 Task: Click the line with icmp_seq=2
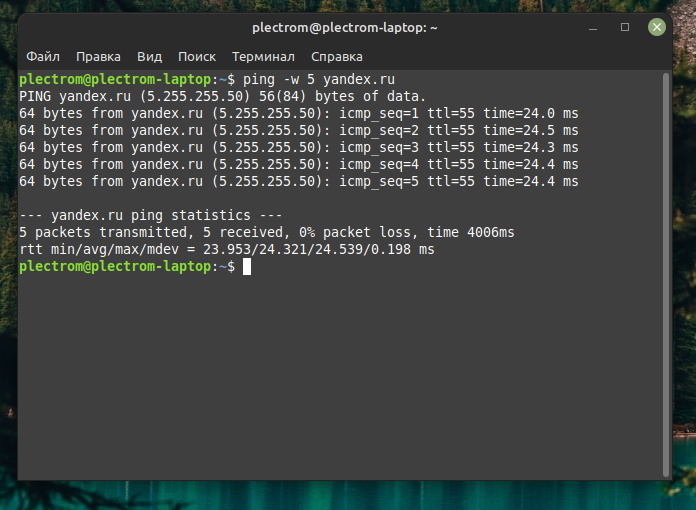(x=299, y=130)
